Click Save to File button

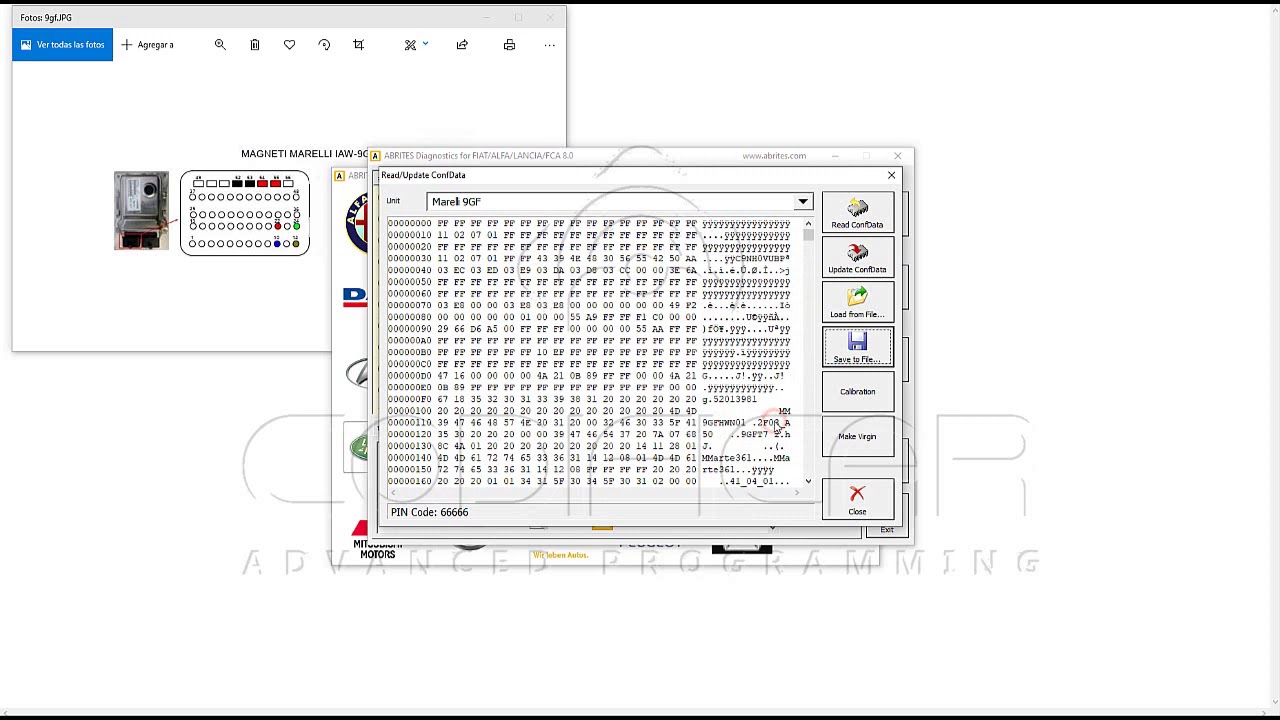click(857, 347)
